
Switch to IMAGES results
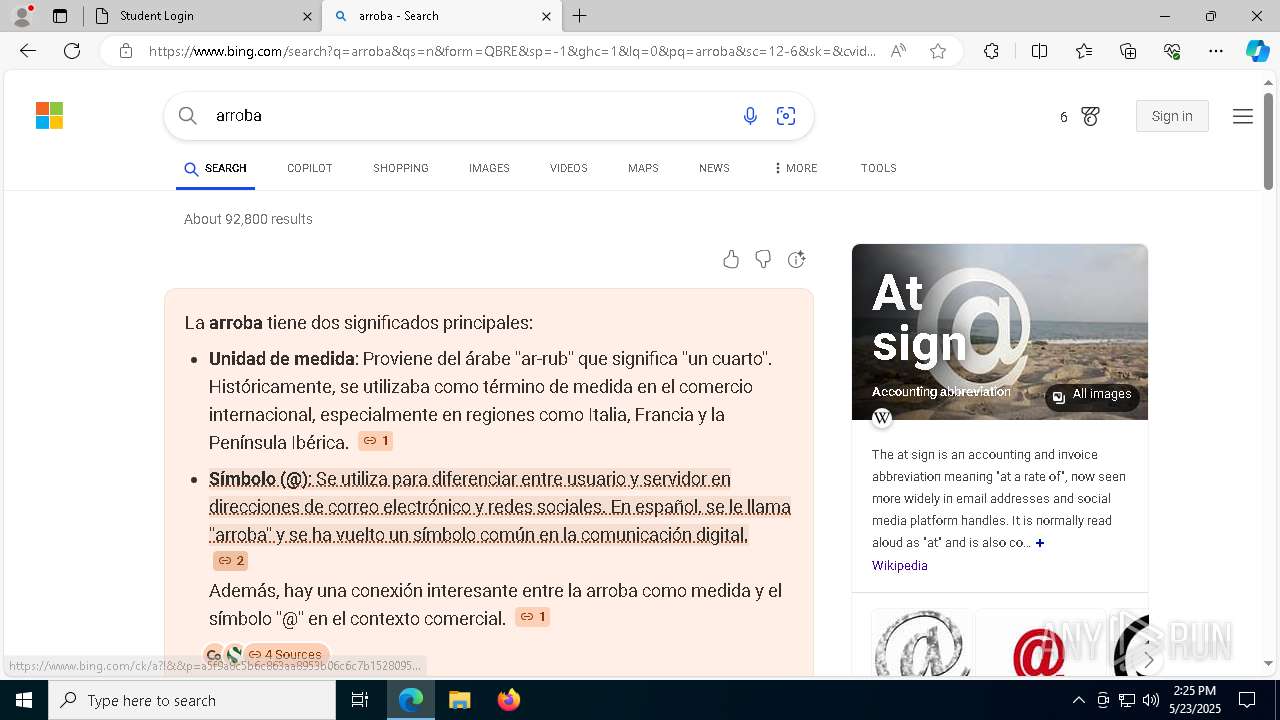489,168
